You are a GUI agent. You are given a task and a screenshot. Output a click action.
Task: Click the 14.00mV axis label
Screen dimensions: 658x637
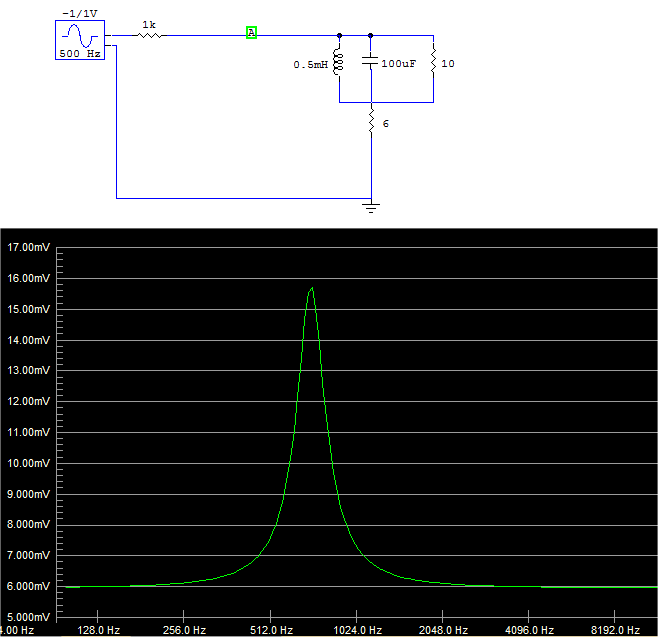point(29,340)
